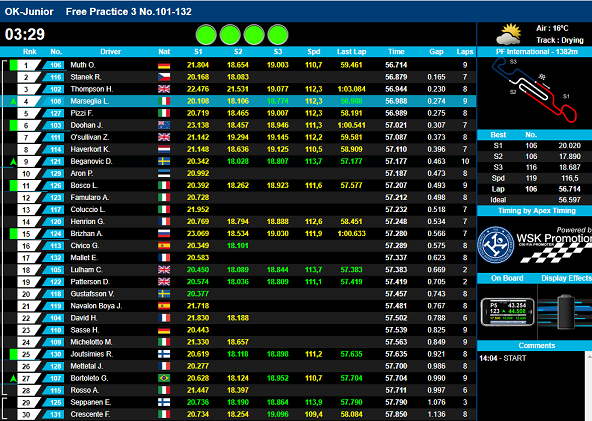Sort by the Last Lap column header
This screenshot has height=421, width=592.
351,52
